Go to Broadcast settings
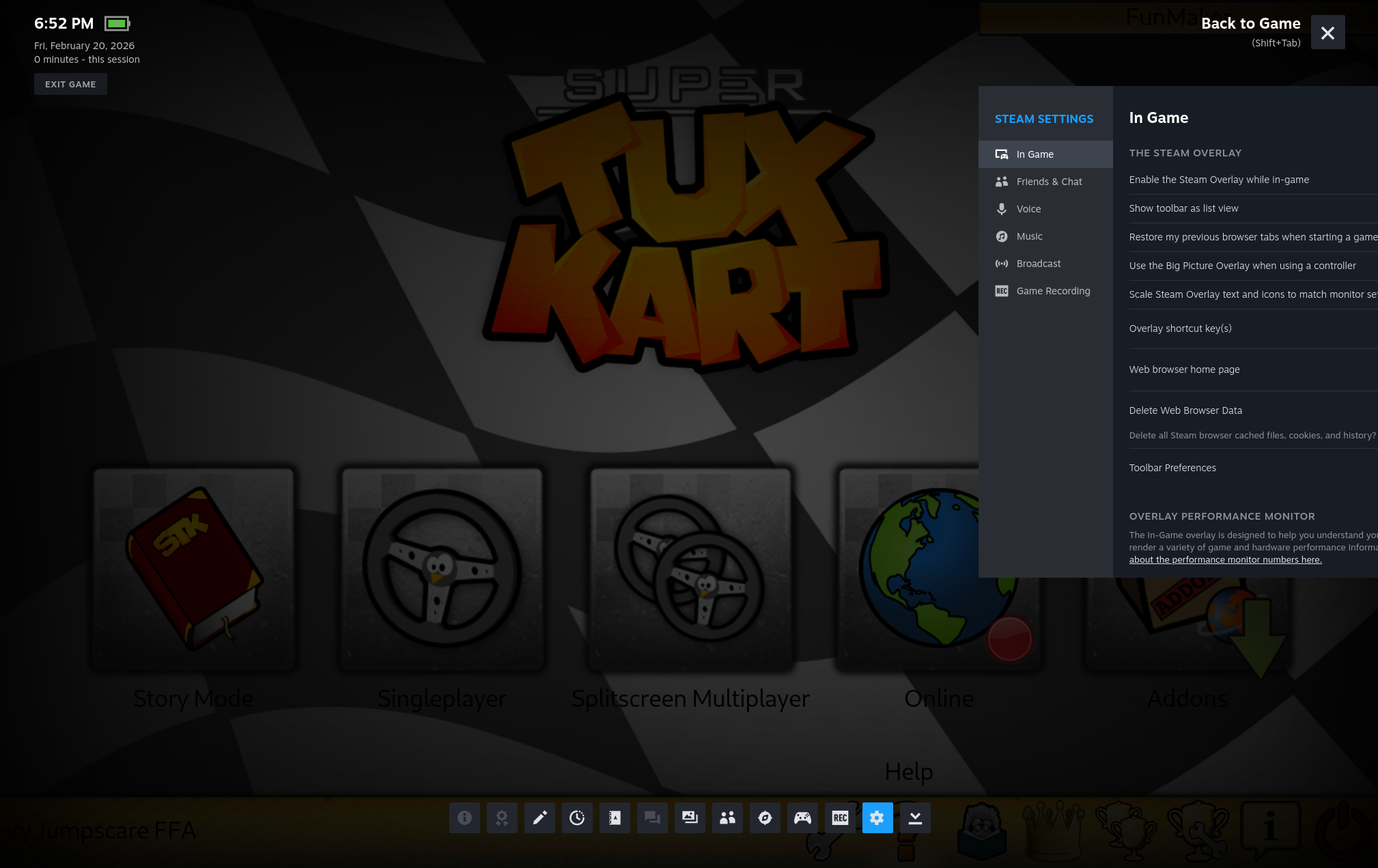This screenshot has height=868, width=1378. point(1038,264)
